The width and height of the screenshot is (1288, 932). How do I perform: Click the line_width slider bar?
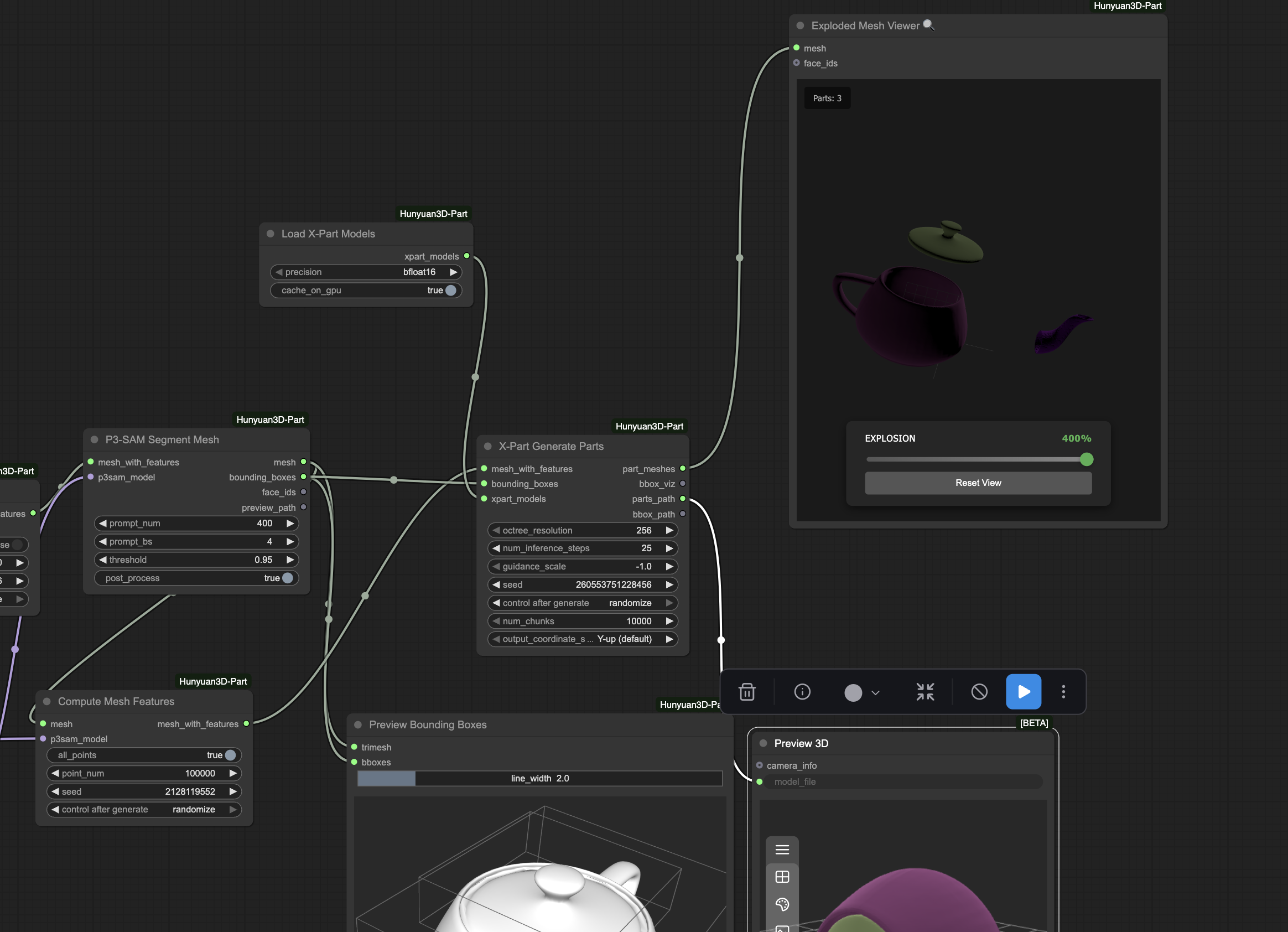tap(539, 779)
